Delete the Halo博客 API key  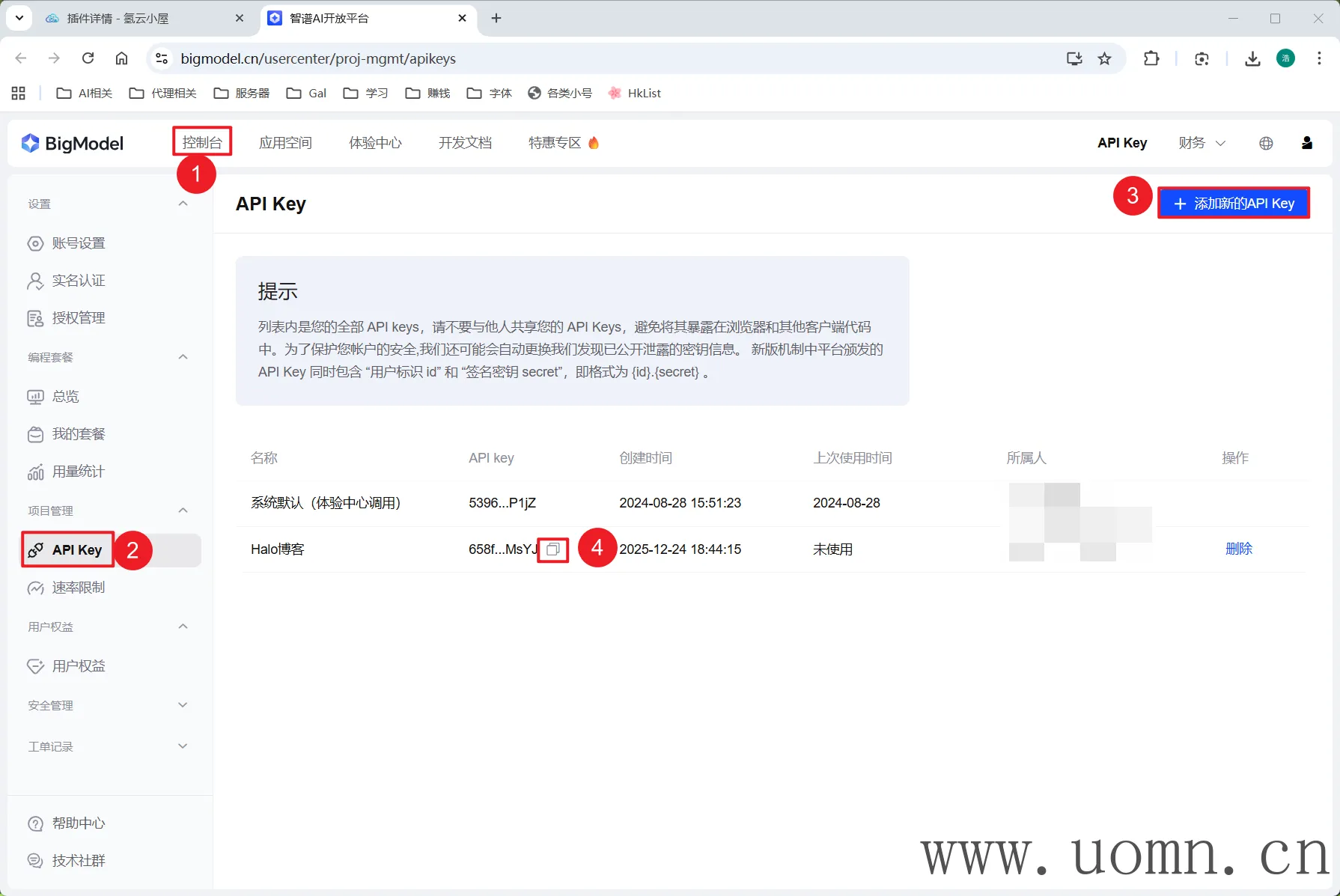[x=1238, y=549]
